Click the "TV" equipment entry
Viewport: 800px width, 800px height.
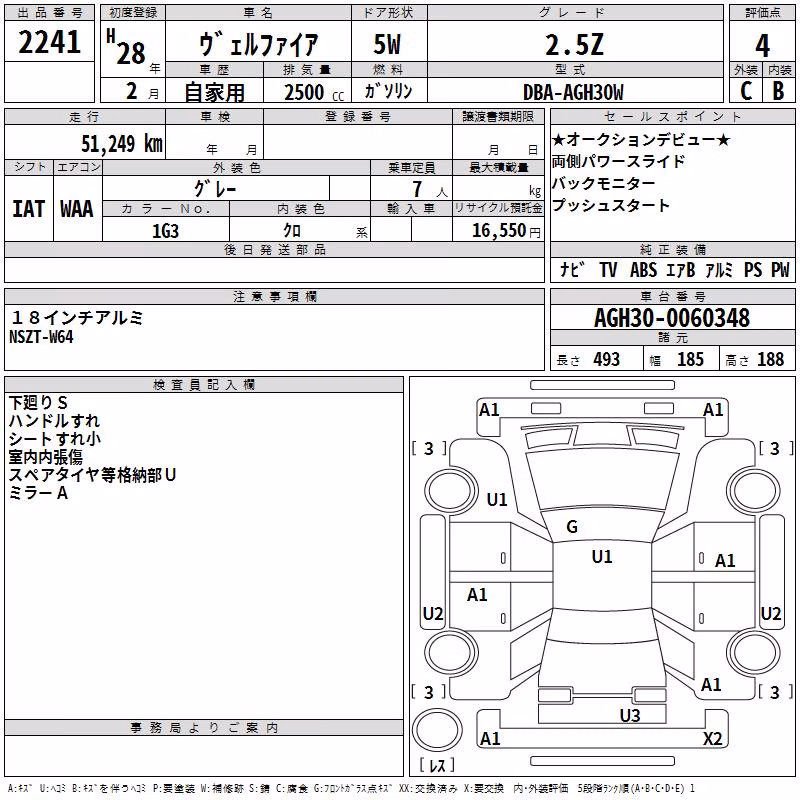click(x=608, y=269)
